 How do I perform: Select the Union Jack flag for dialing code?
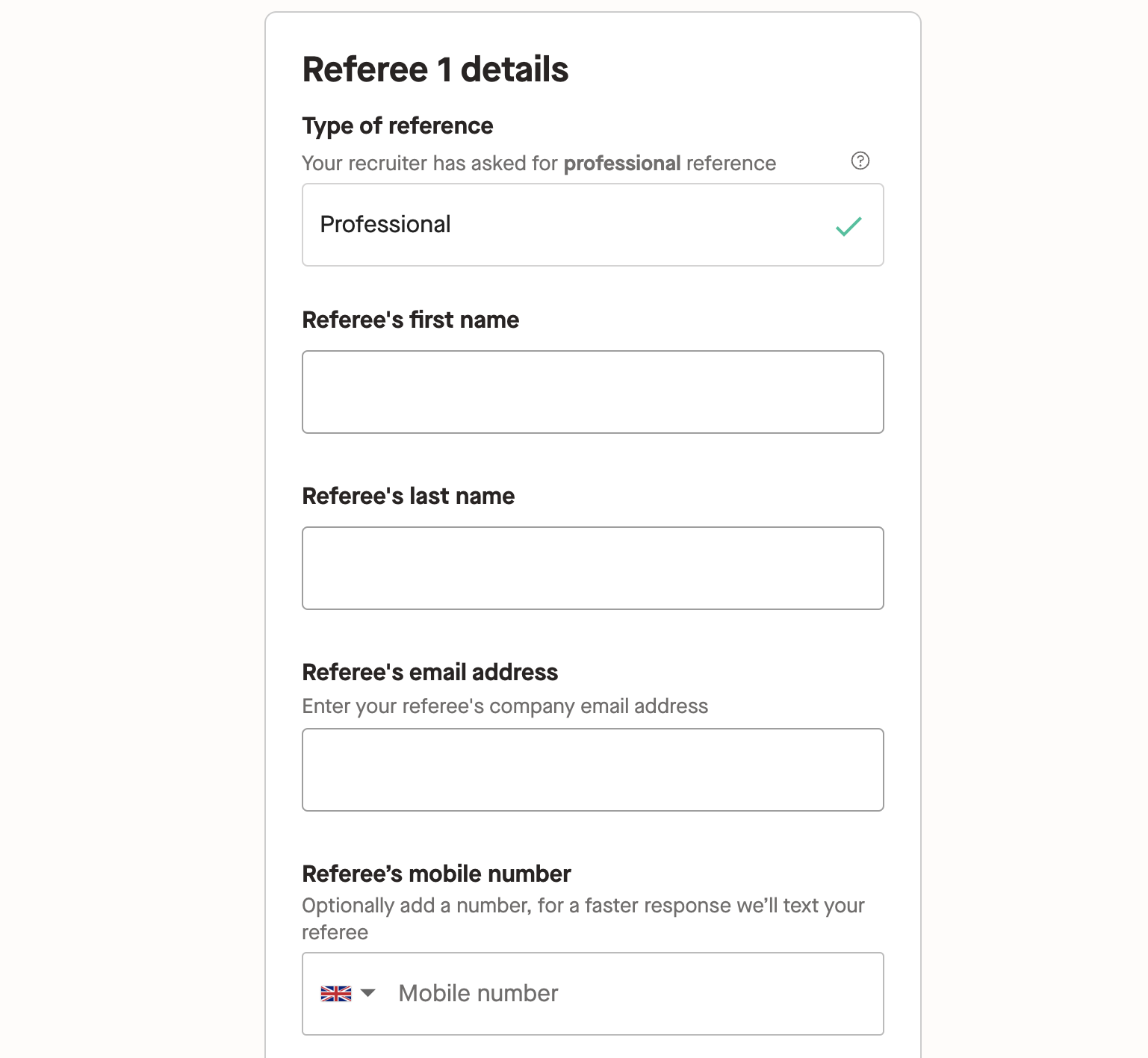337,993
